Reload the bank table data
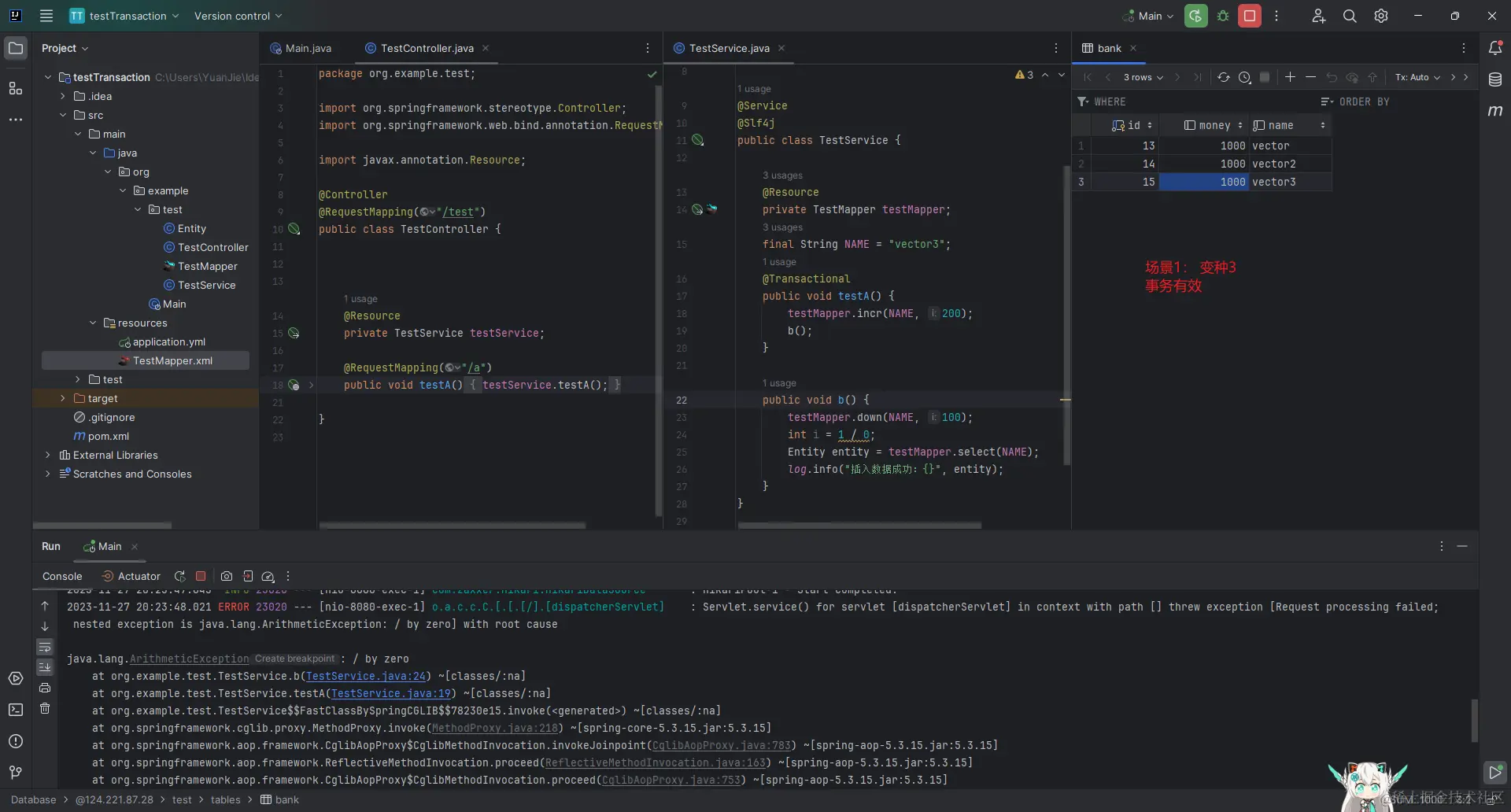This screenshot has height=812, width=1511. pos(1223,77)
